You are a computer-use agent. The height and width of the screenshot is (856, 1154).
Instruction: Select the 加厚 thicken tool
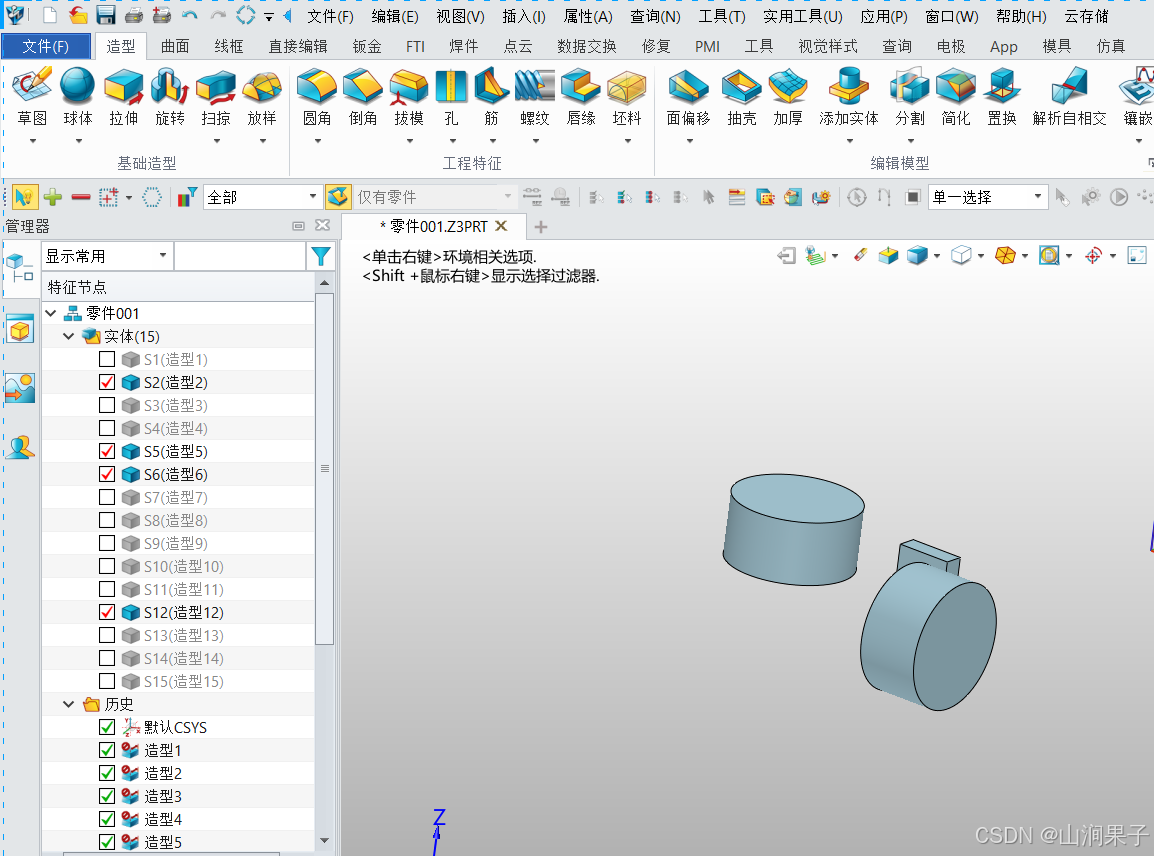point(787,97)
